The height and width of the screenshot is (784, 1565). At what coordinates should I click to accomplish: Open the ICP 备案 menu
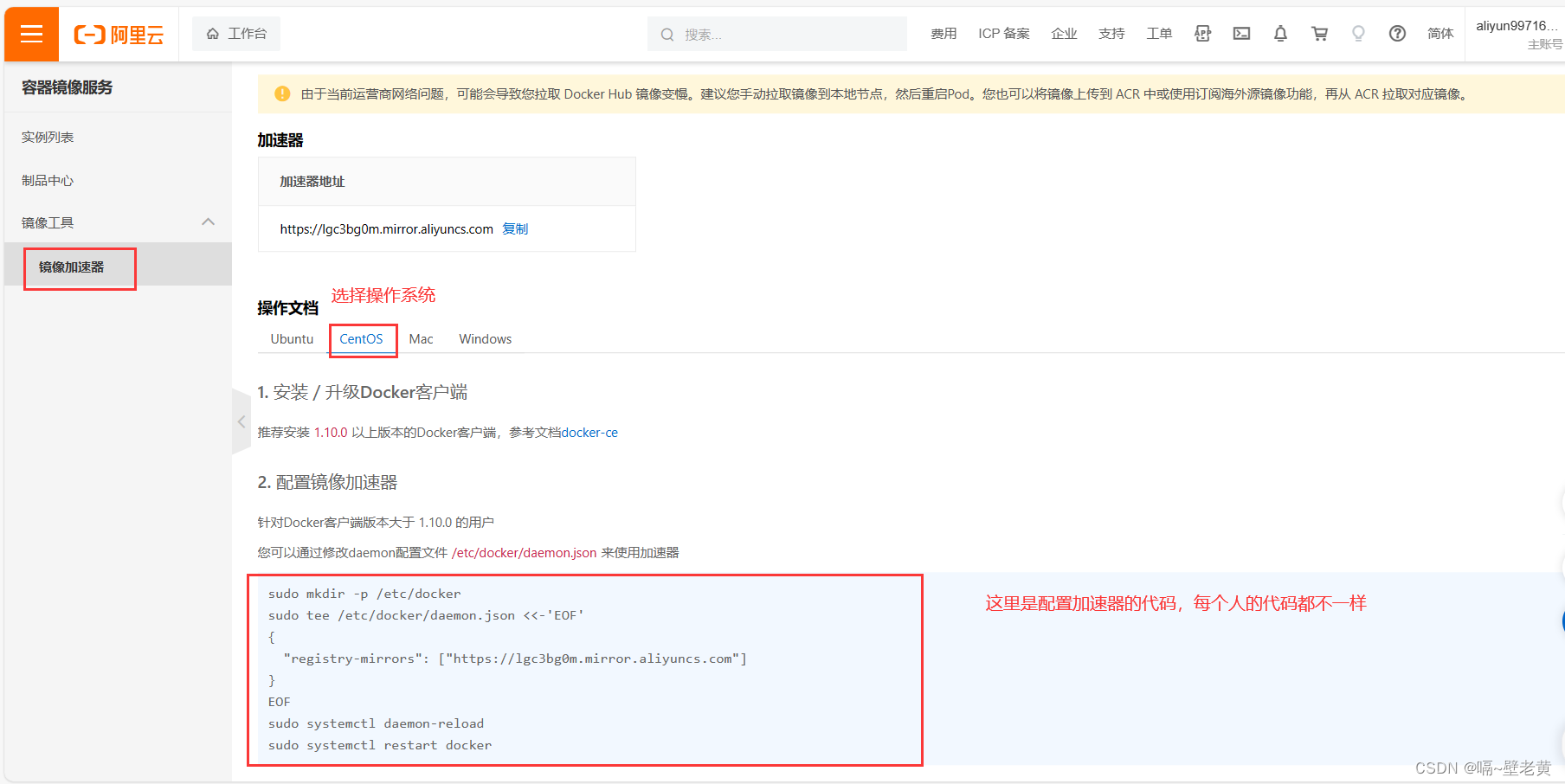coord(1004,34)
